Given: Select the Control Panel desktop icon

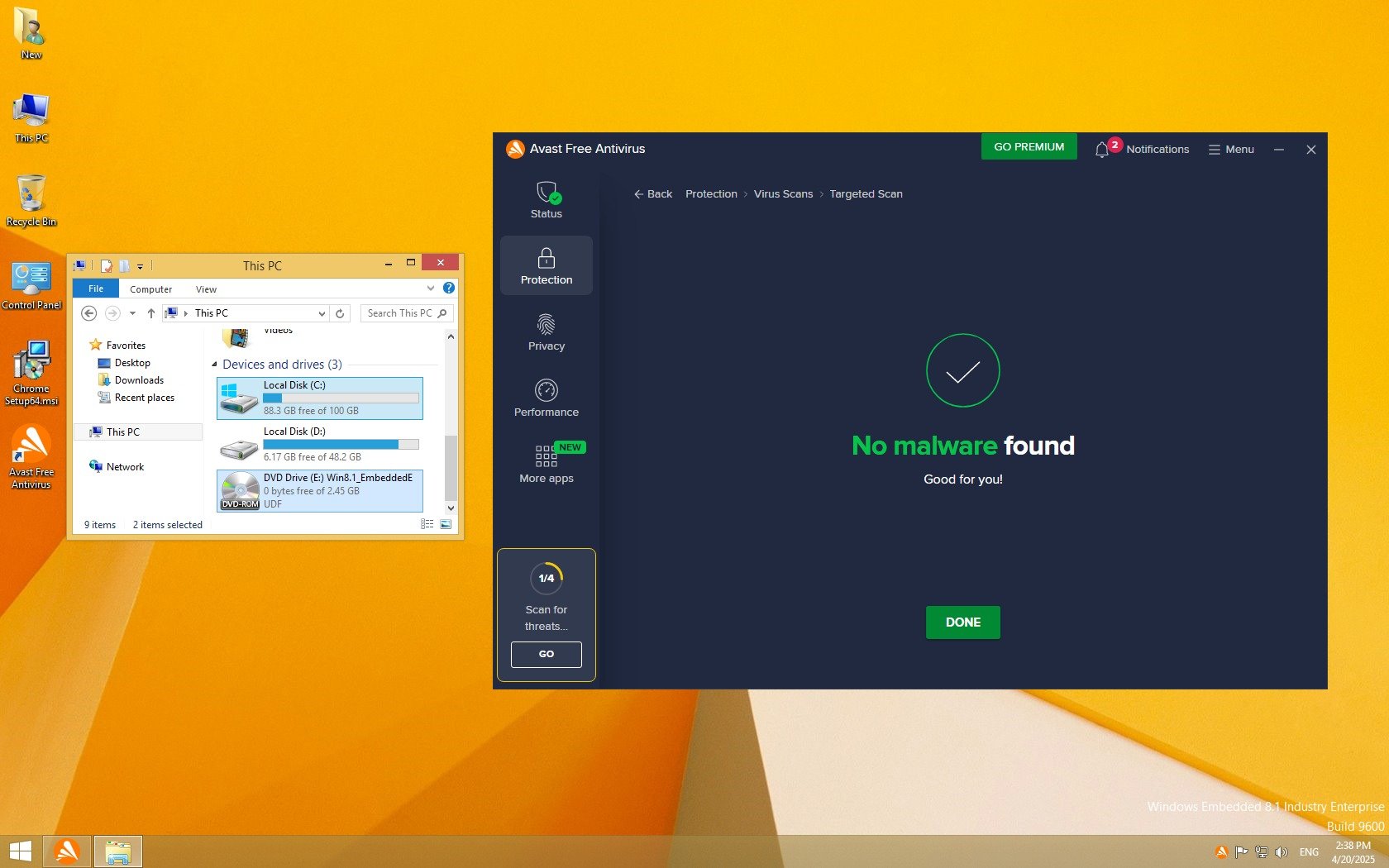Looking at the screenshot, I should coord(31,285).
